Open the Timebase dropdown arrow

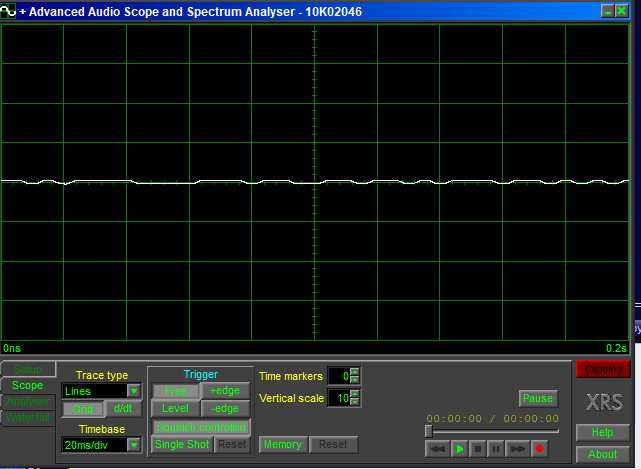click(x=134, y=445)
